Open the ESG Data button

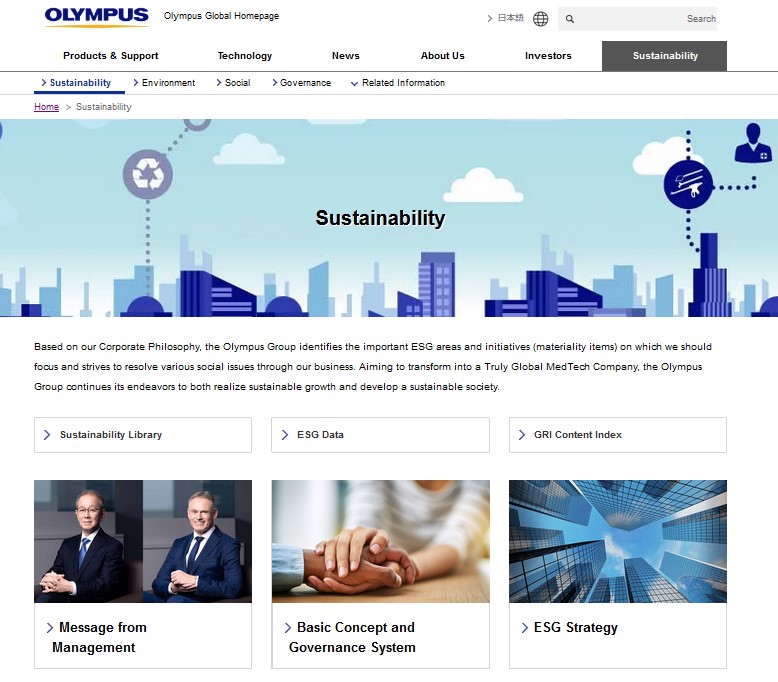tap(381, 435)
